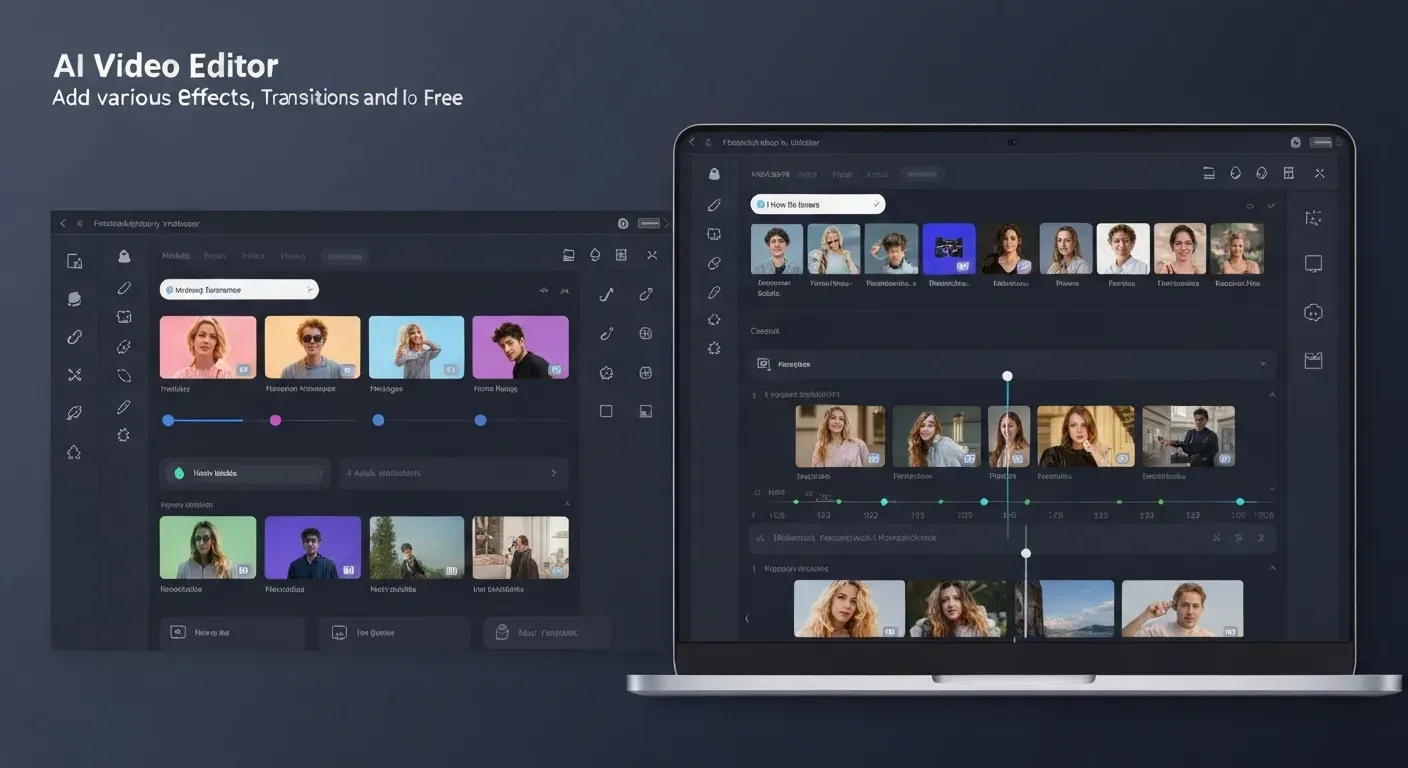Select the first tab in the tab row
1408x768 pixels.
tap(175, 256)
